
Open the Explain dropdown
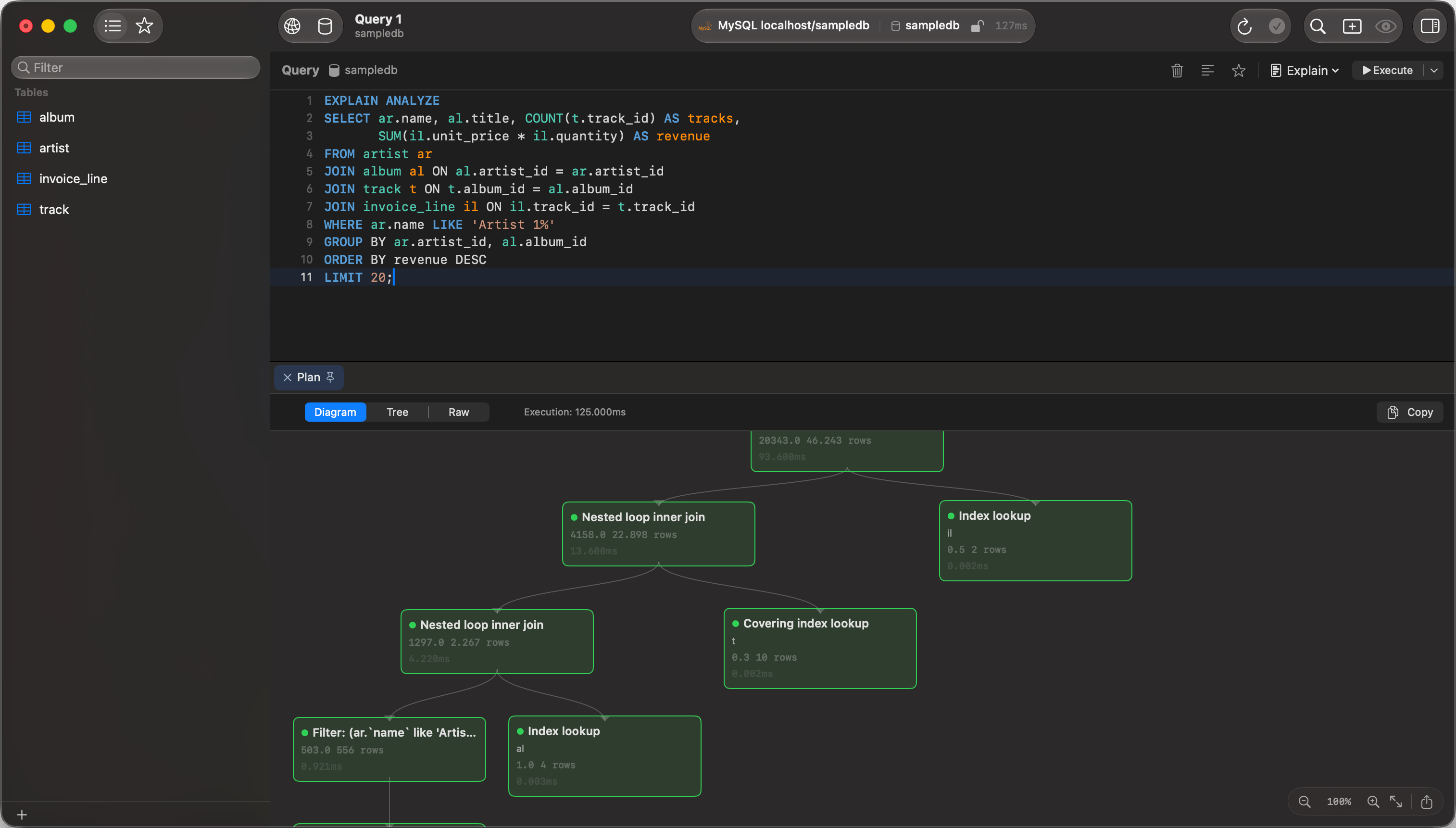click(1305, 71)
